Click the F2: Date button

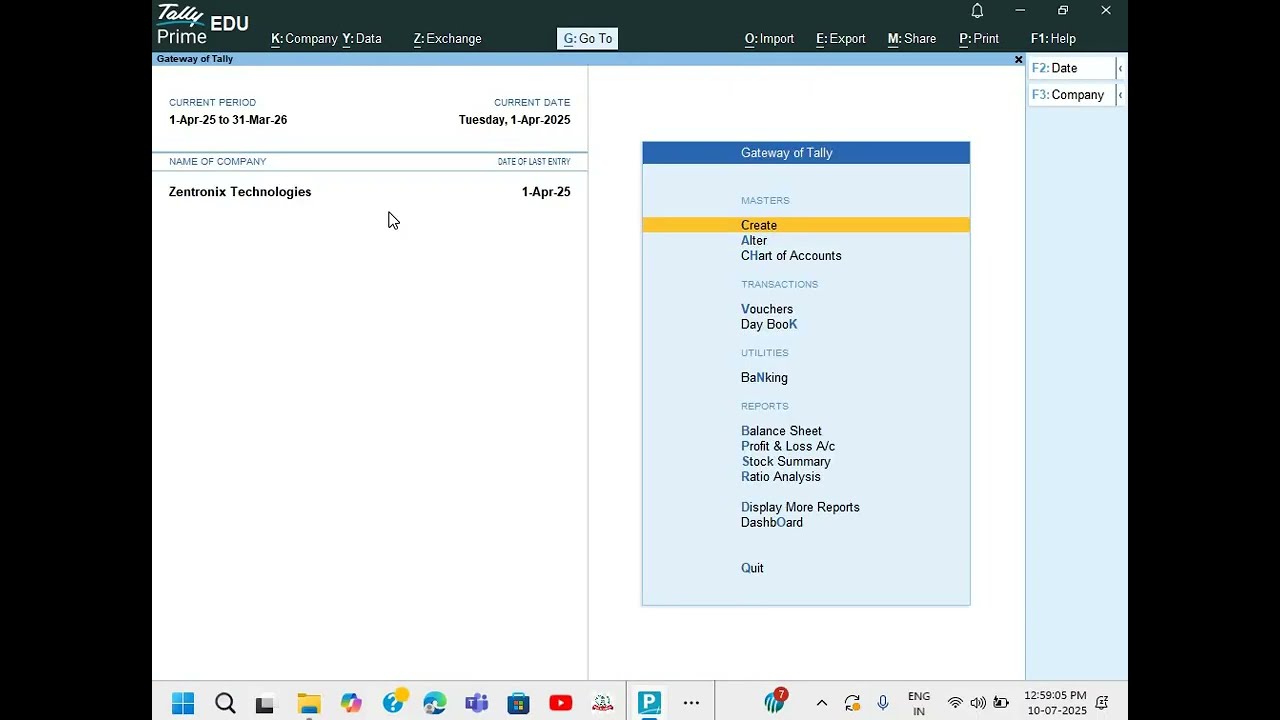point(1071,68)
